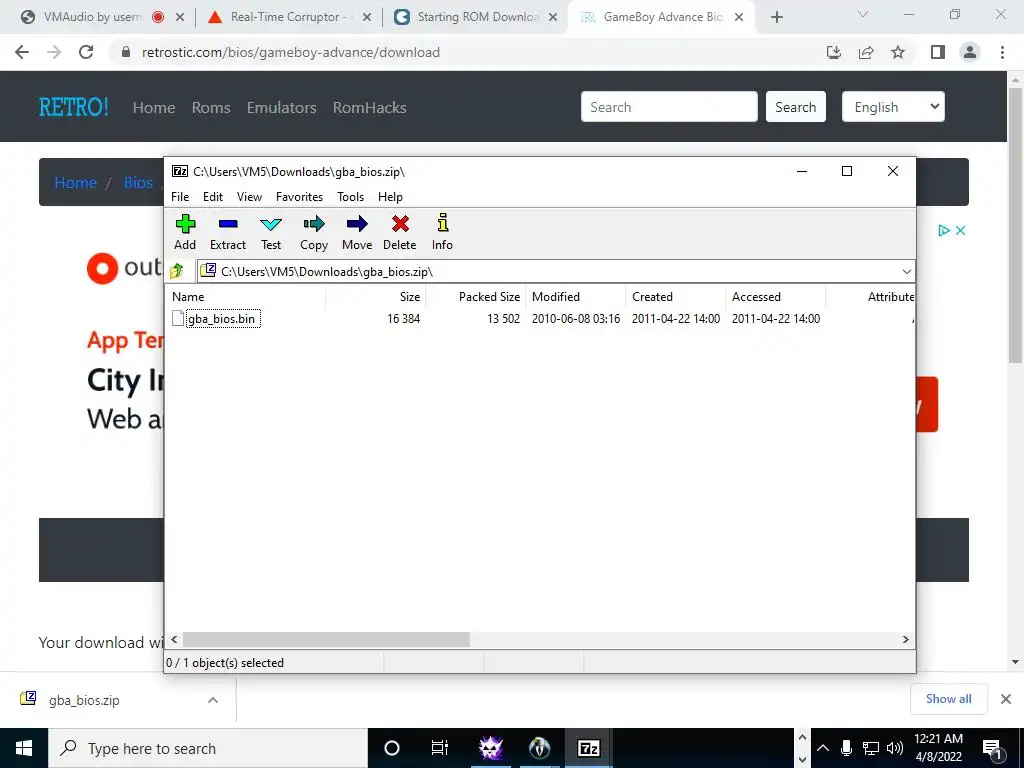This screenshot has width=1024, height=768.
Task: Open the Help menu in 7-Zip
Action: pyautogui.click(x=391, y=197)
